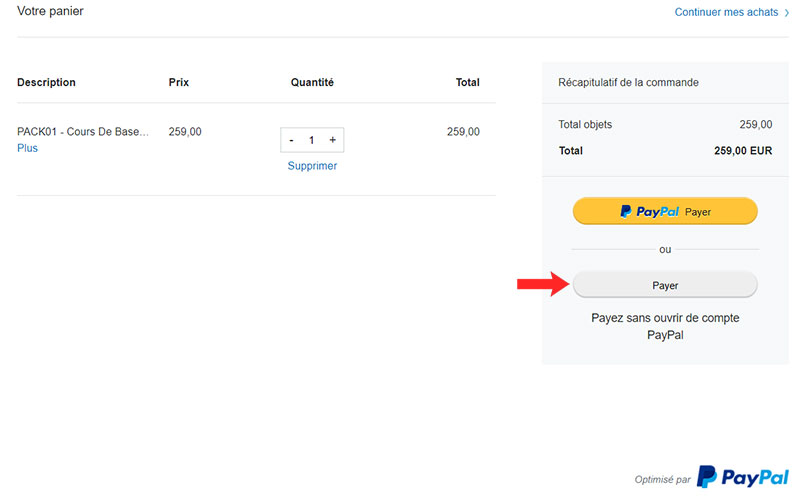The image size is (800, 500).
Task: Click the red arrow pointing to Payer
Action: click(543, 284)
